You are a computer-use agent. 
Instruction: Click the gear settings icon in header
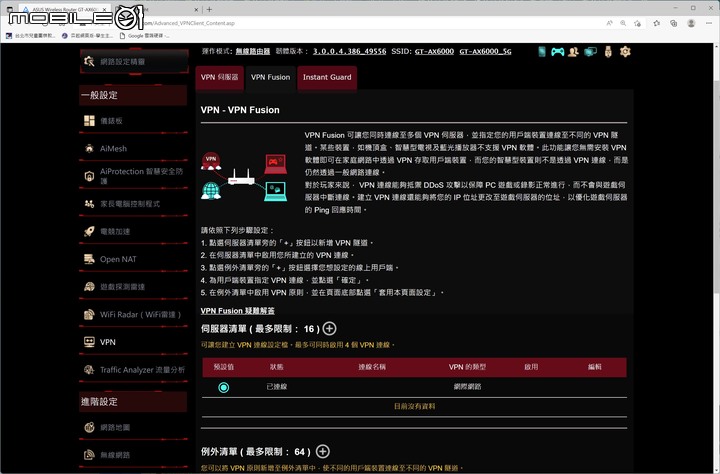[x=625, y=51]
